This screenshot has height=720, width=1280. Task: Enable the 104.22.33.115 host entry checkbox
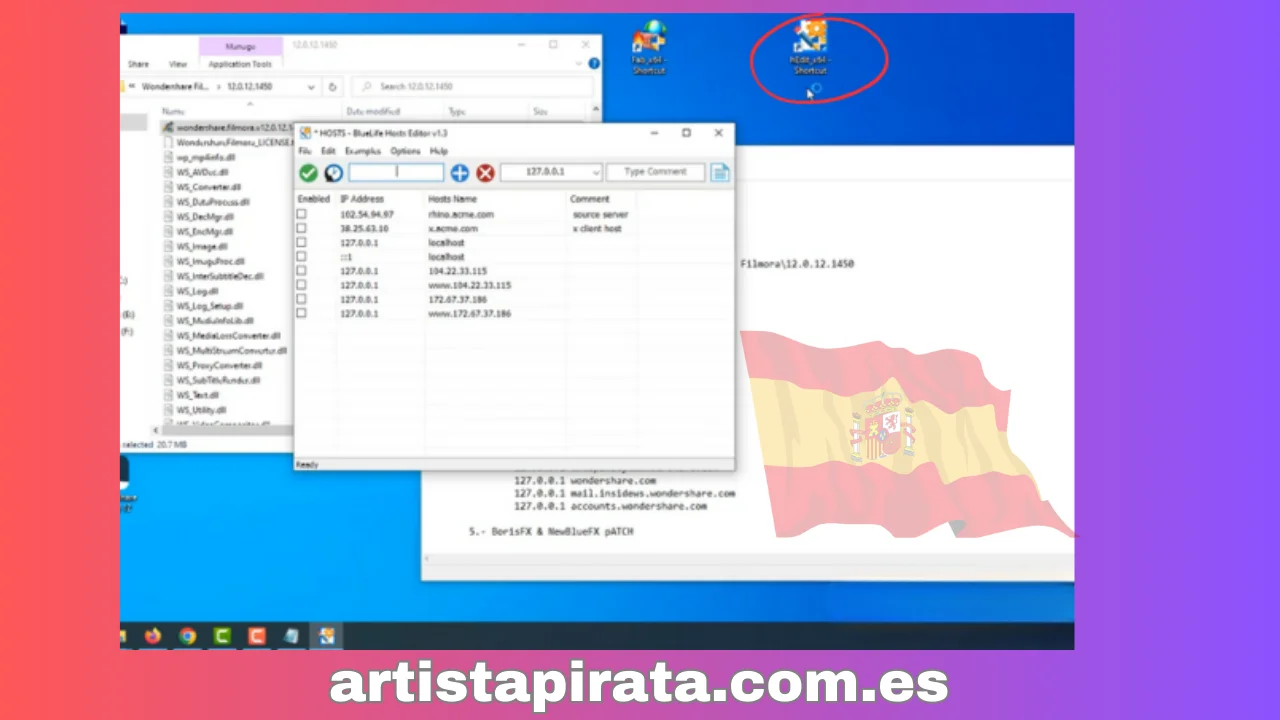[x=301, y=271]
